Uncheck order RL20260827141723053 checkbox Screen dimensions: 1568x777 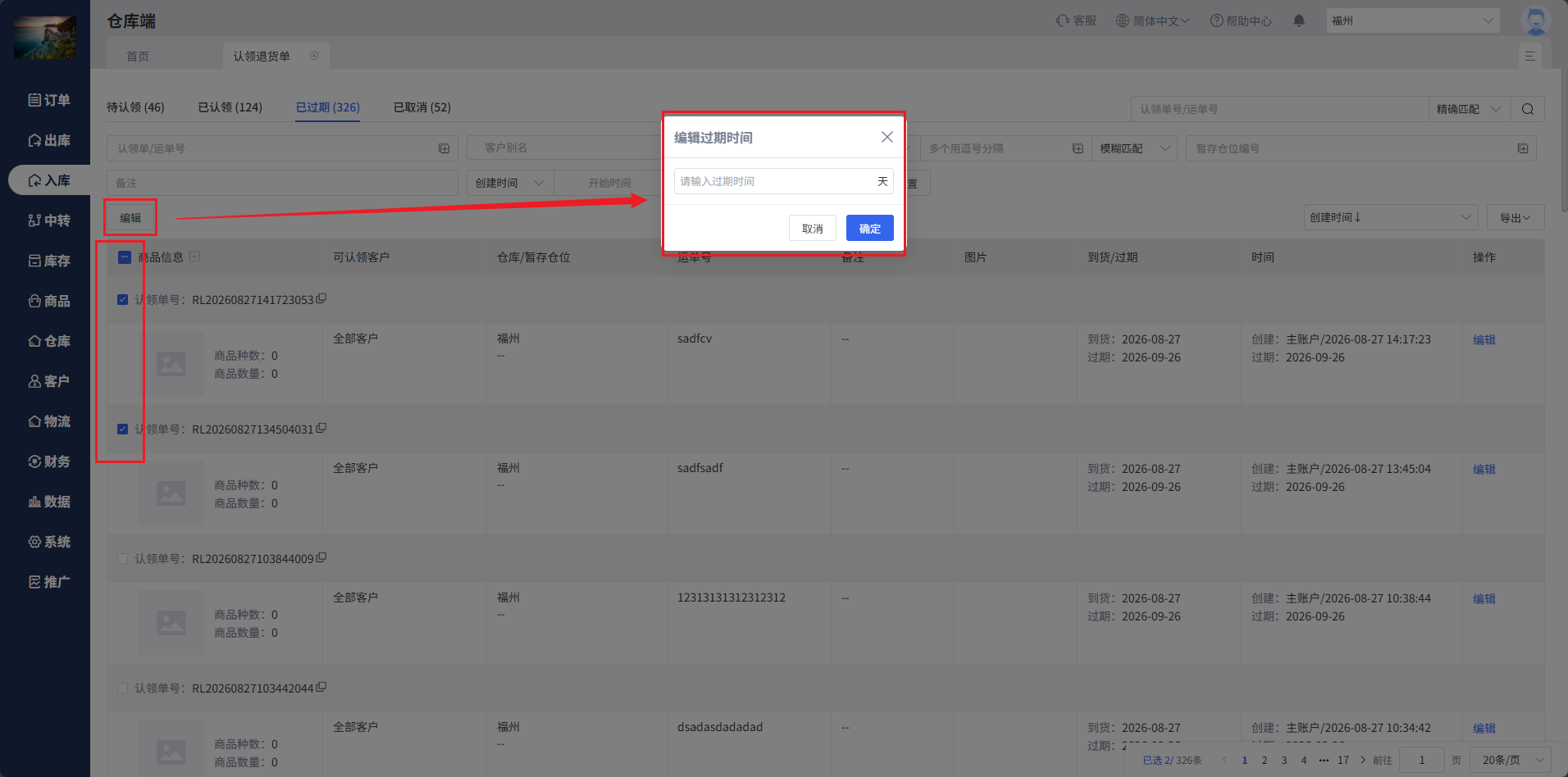[123, 300]
